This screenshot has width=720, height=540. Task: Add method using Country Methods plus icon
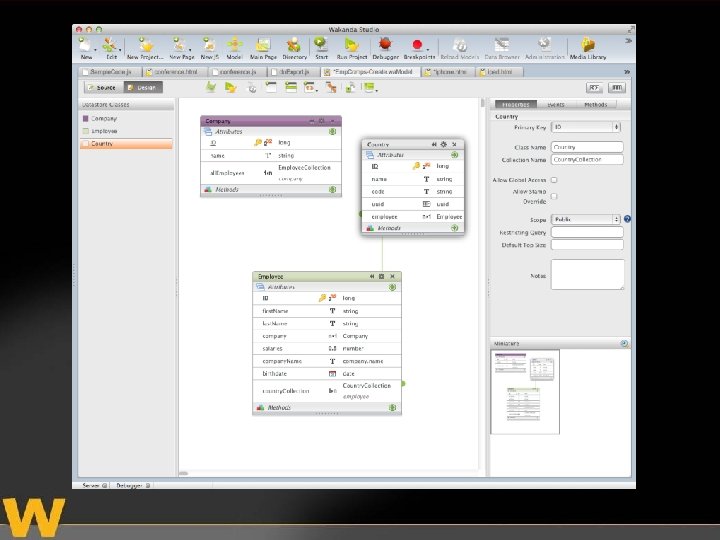[x=454, y=228]
